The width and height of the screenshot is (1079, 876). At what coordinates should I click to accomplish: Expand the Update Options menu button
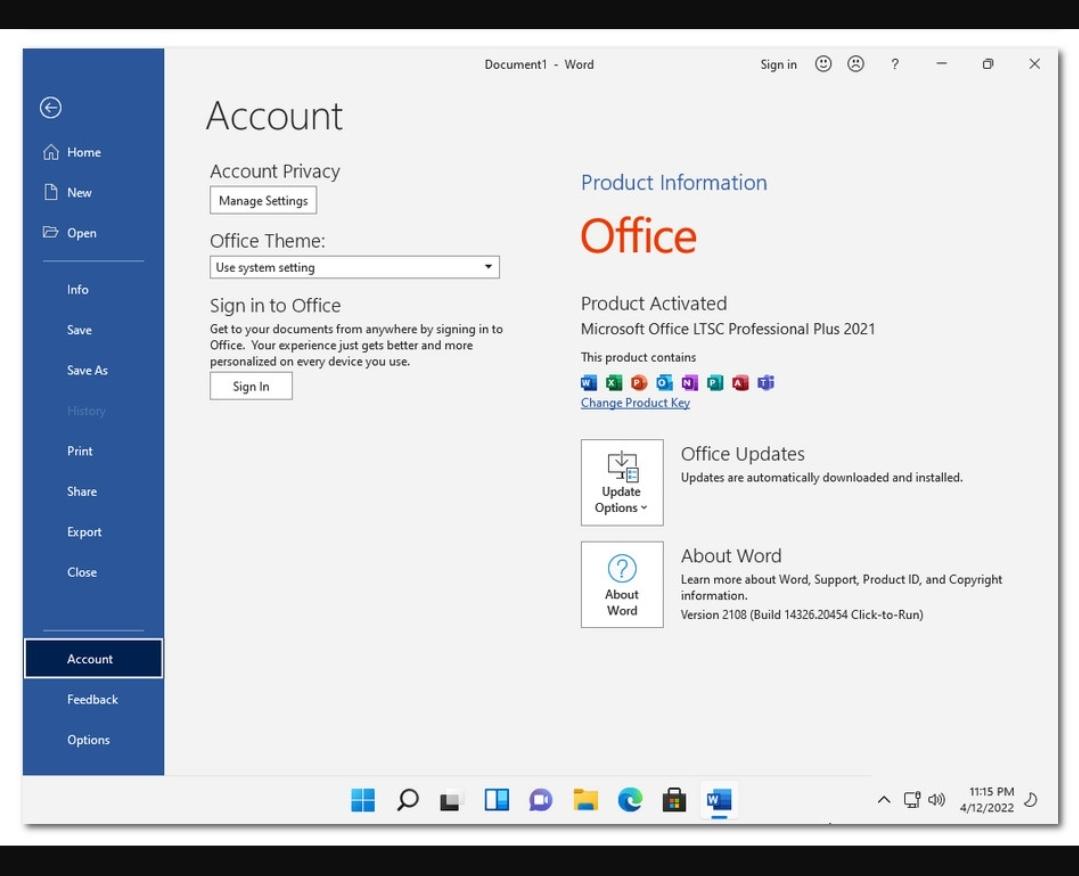tap(622, 482)
